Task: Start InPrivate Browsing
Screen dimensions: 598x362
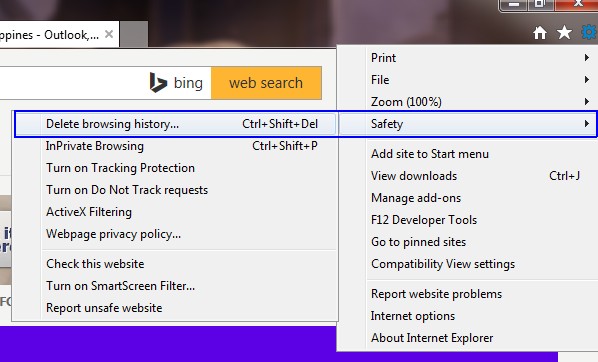Action: click(175, 146)
